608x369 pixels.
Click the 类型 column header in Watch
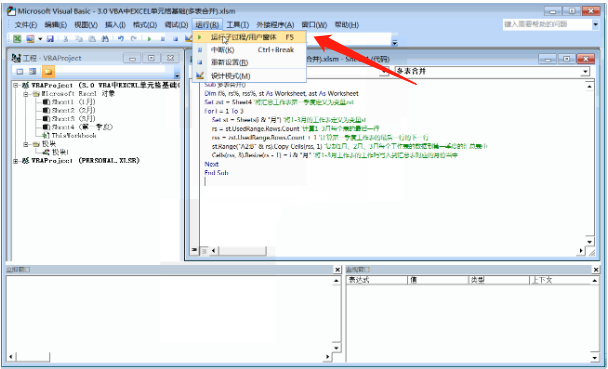tap(499, 280)
